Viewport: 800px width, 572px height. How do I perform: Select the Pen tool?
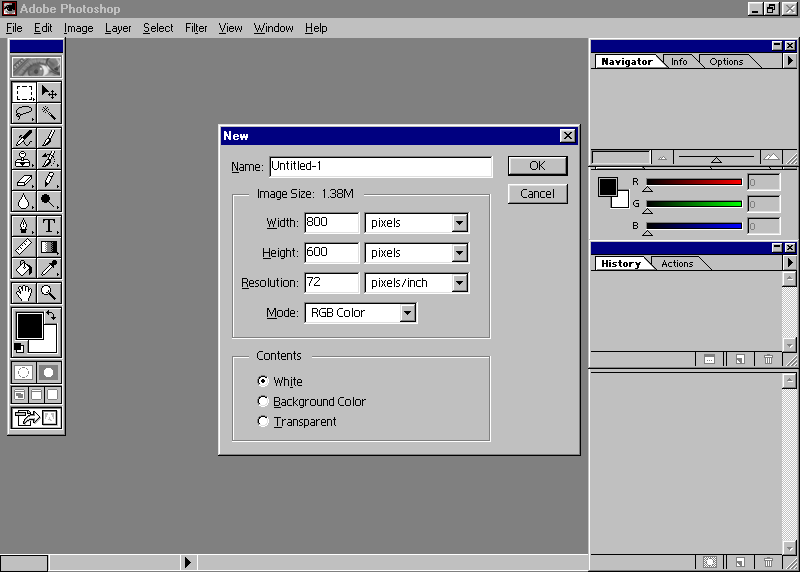click(24, 226)
